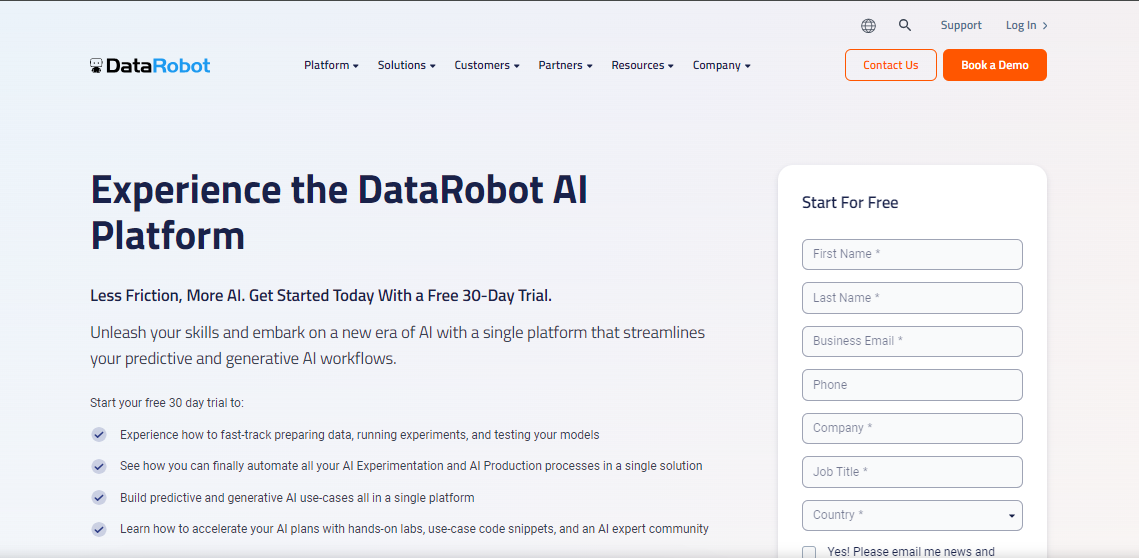Click checkmark icon beside automate AI Experimentation
Screen dimensions: 1139x558
click(x=99, y=466)
